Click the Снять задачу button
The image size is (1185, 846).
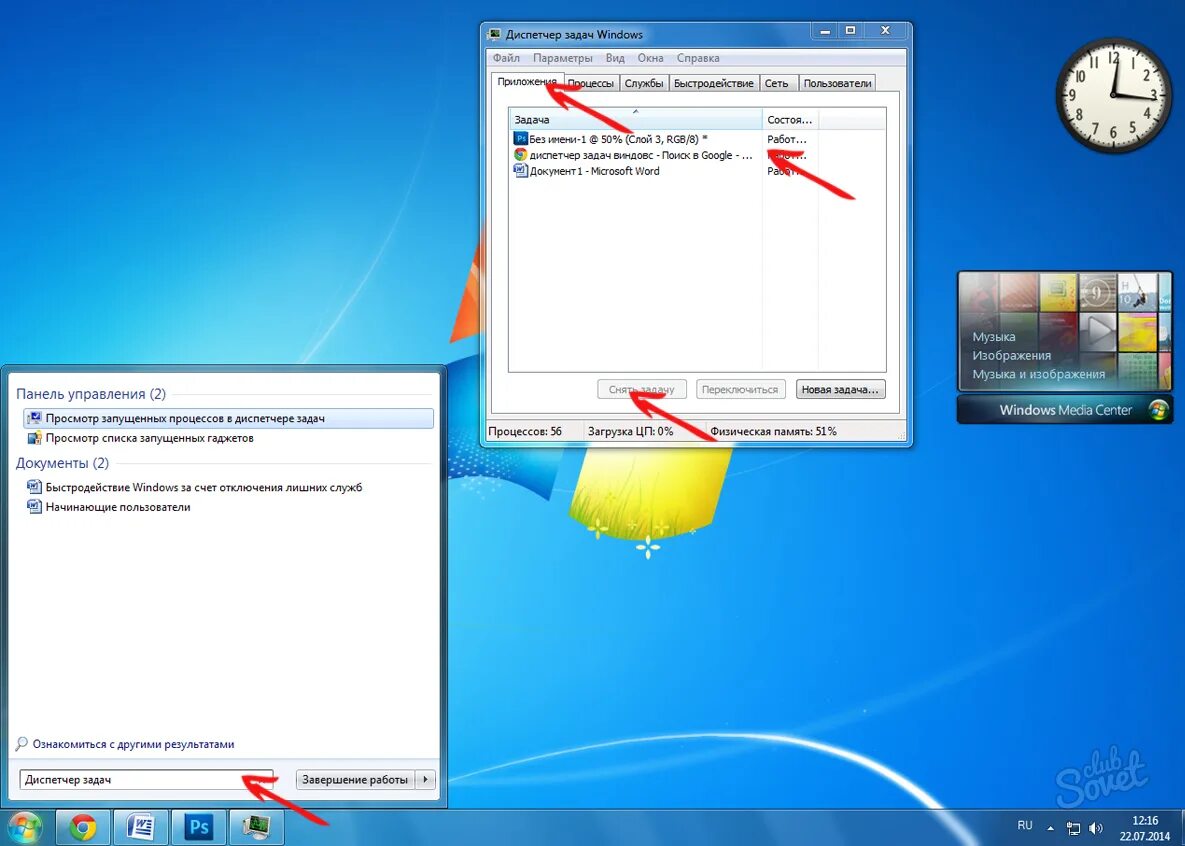coord(642,389)
